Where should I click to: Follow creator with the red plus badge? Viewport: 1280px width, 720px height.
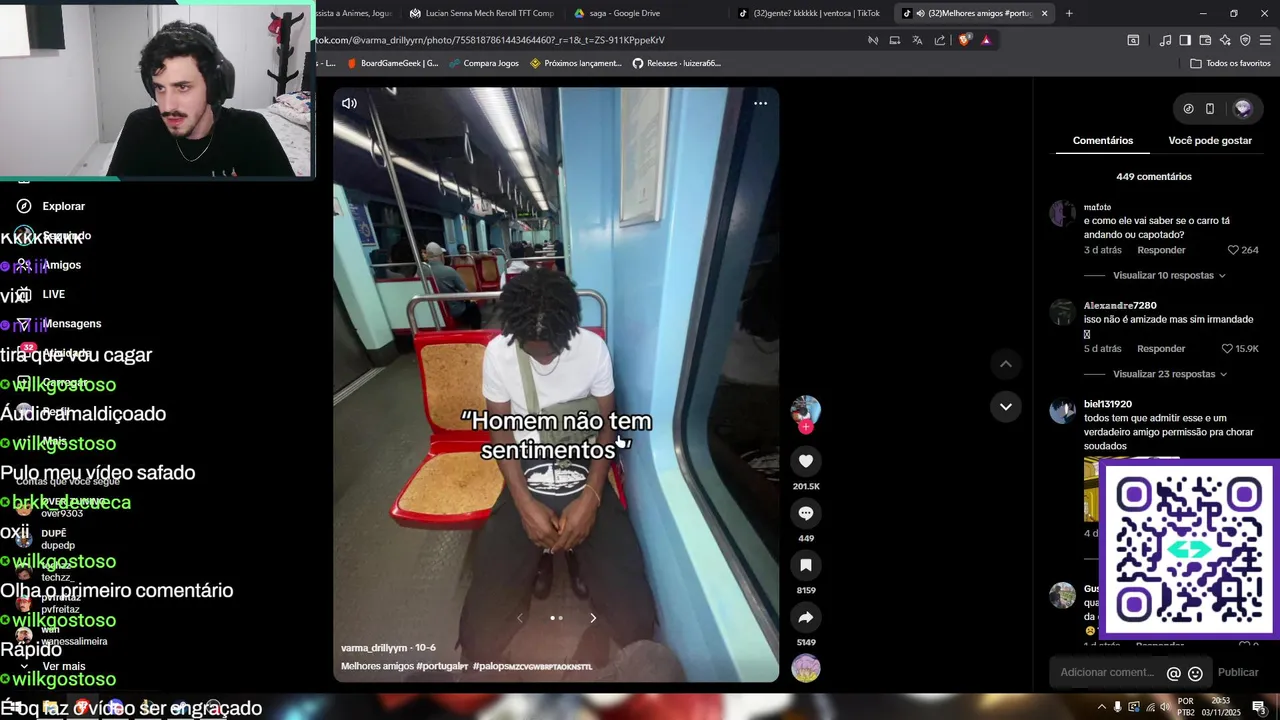[x=806, y=427]
